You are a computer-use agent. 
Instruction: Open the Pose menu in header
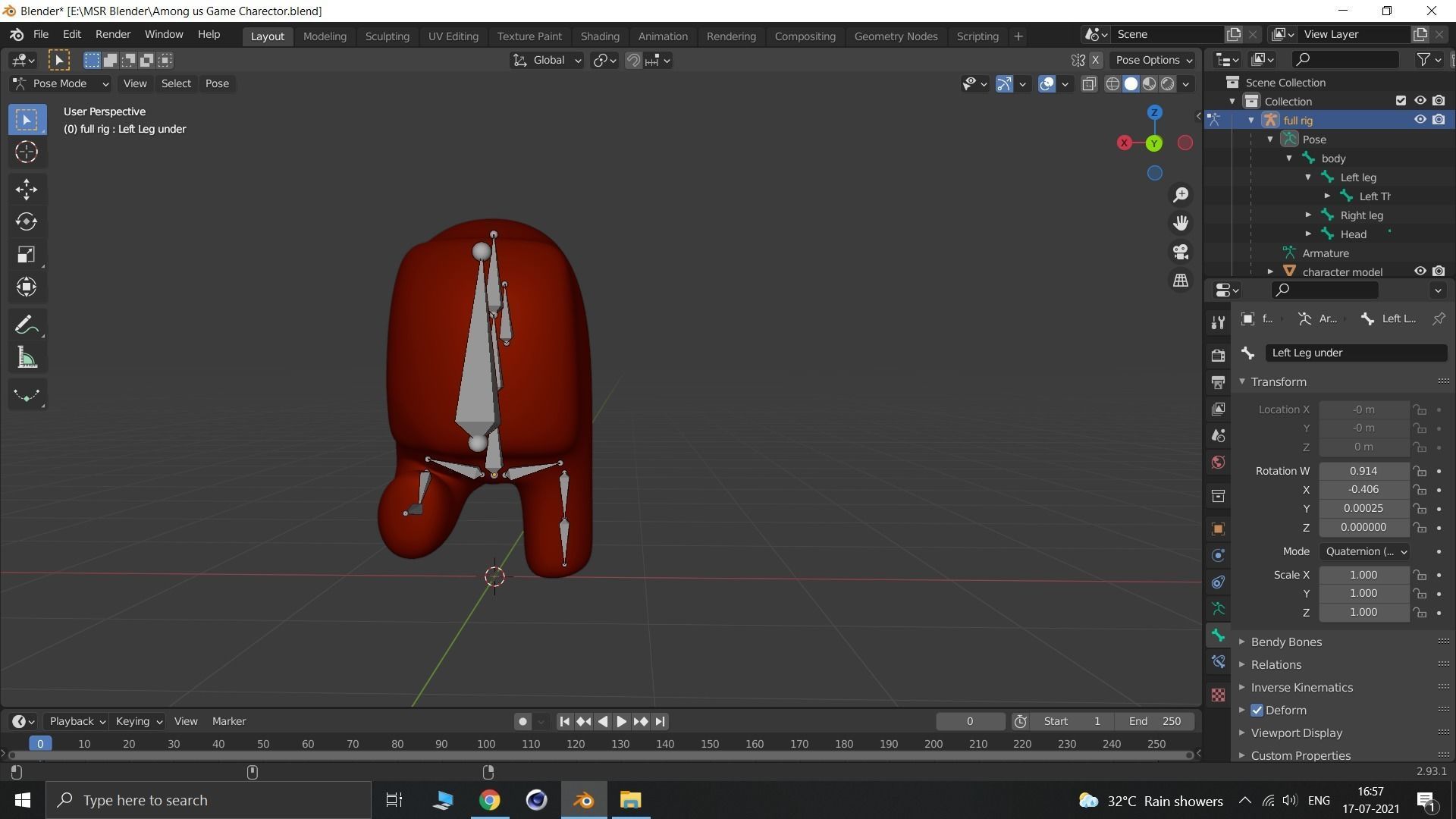pyautogui.click(x=217, y=83)
